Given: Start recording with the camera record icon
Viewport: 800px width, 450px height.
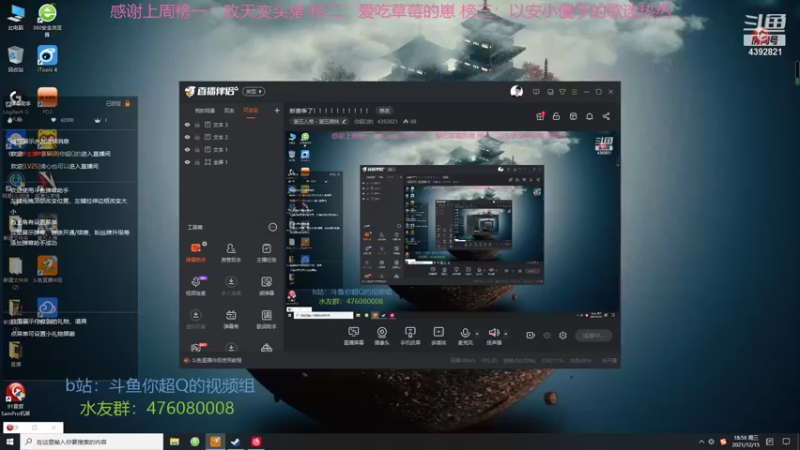Looking at the screenshot, I should [531, 335].
